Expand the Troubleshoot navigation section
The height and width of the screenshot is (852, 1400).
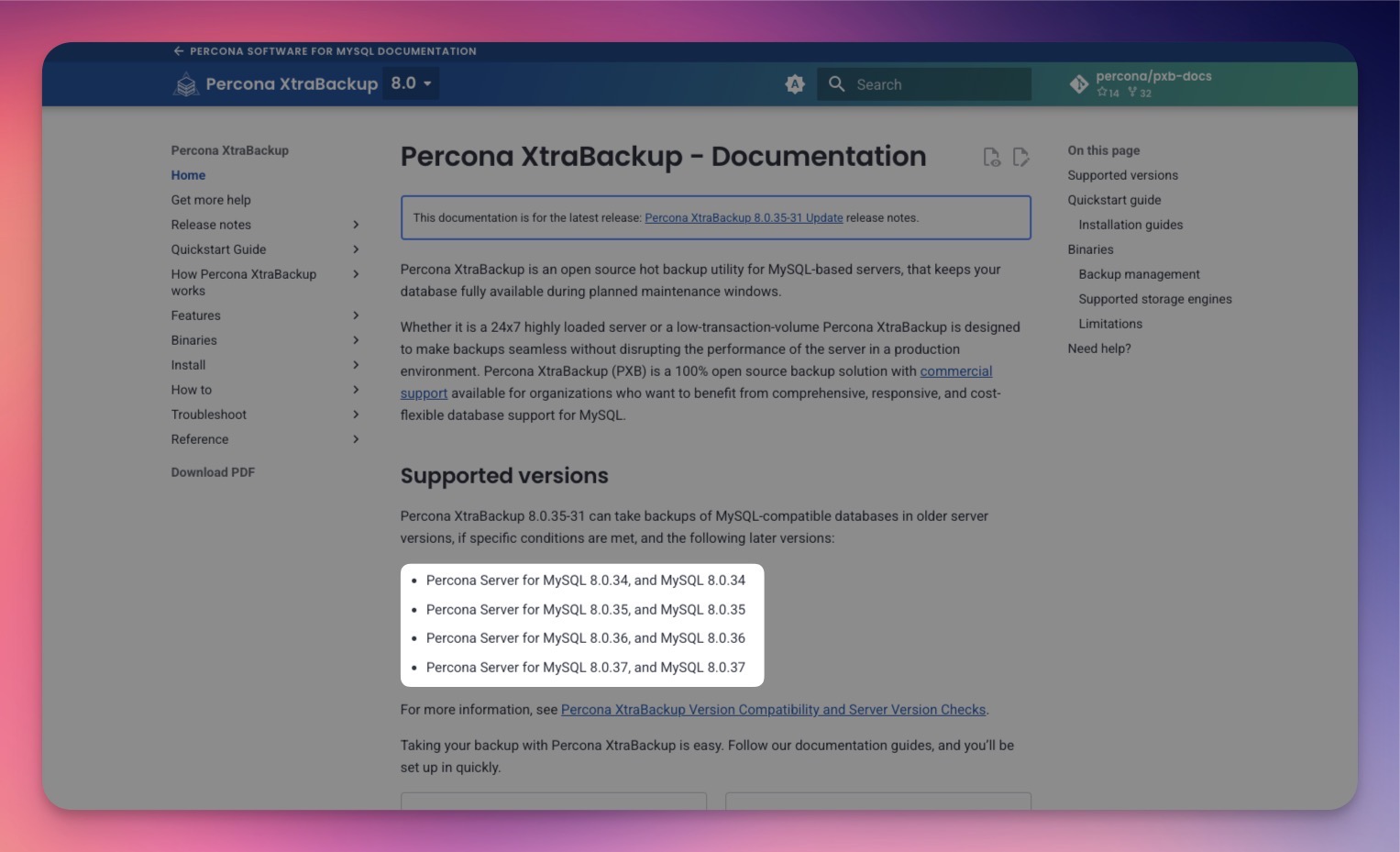coord(356,415)
